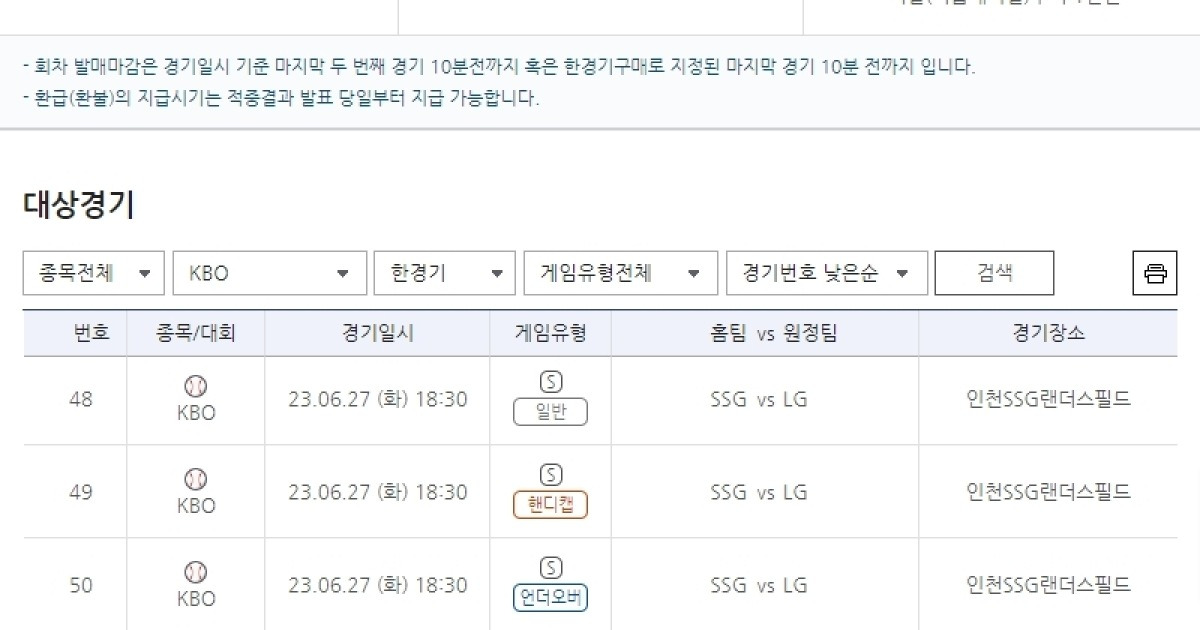Click the KBO baseball icon in row 48
This screenshot has height=630, width=1200.
pos(196,385)
